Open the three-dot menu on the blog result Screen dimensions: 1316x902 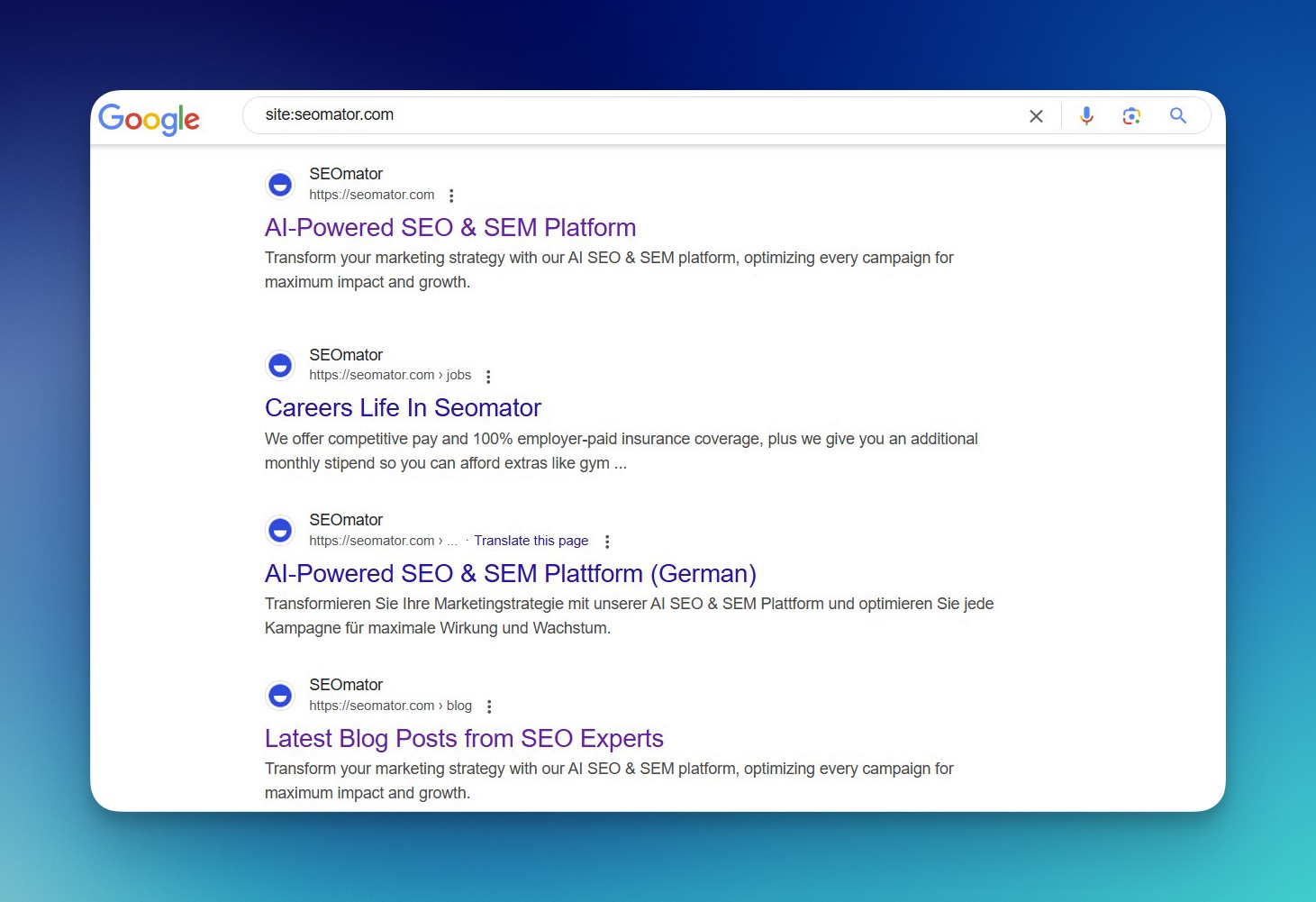(x=489, y=706)
